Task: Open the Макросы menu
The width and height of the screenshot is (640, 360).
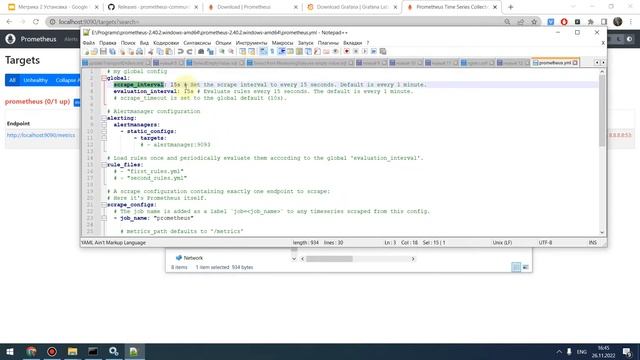Action: (282, 43)
